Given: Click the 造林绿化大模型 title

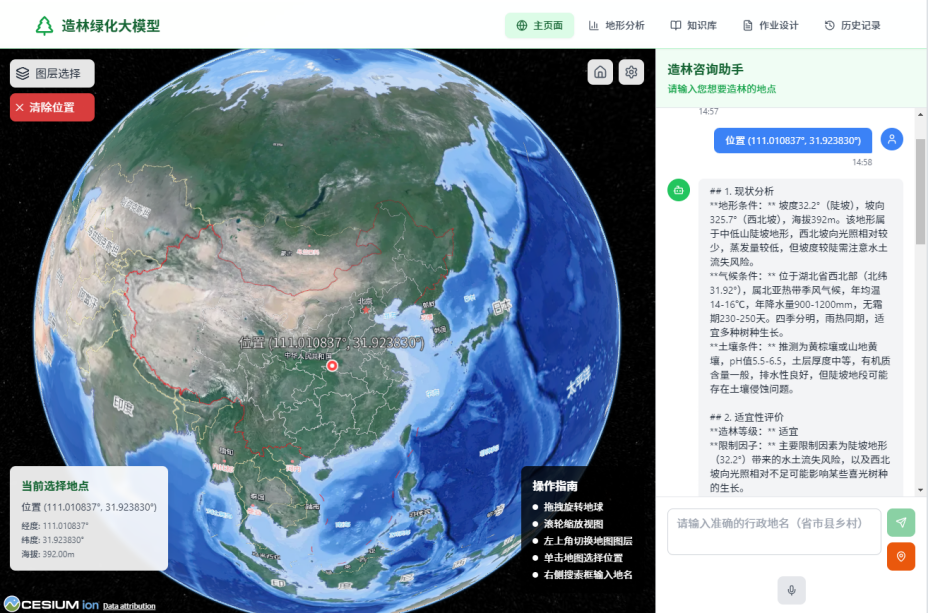Looking at the screenshot, I should 111,26.
